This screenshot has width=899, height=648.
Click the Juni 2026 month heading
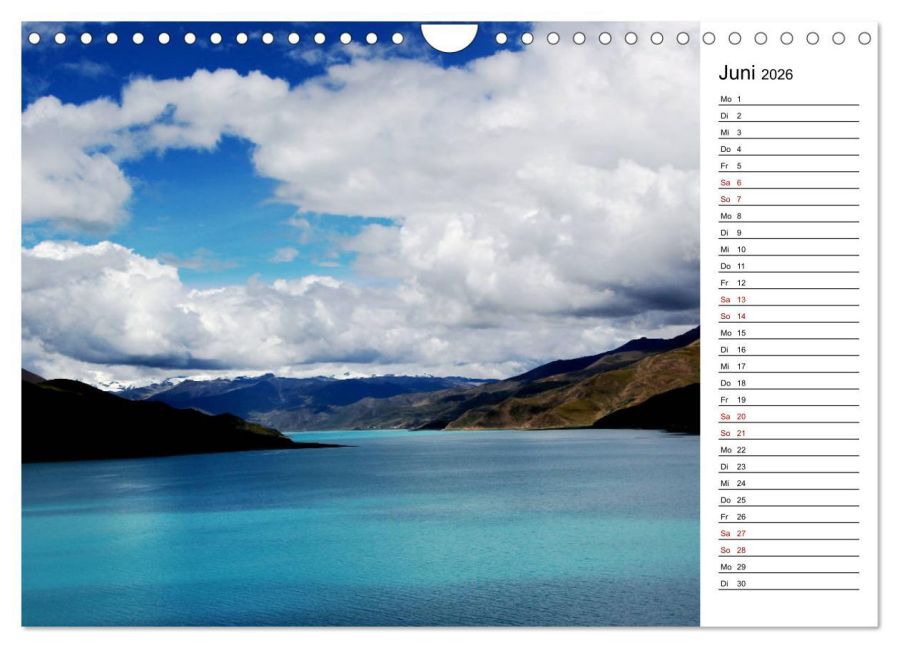pos(756,73)
